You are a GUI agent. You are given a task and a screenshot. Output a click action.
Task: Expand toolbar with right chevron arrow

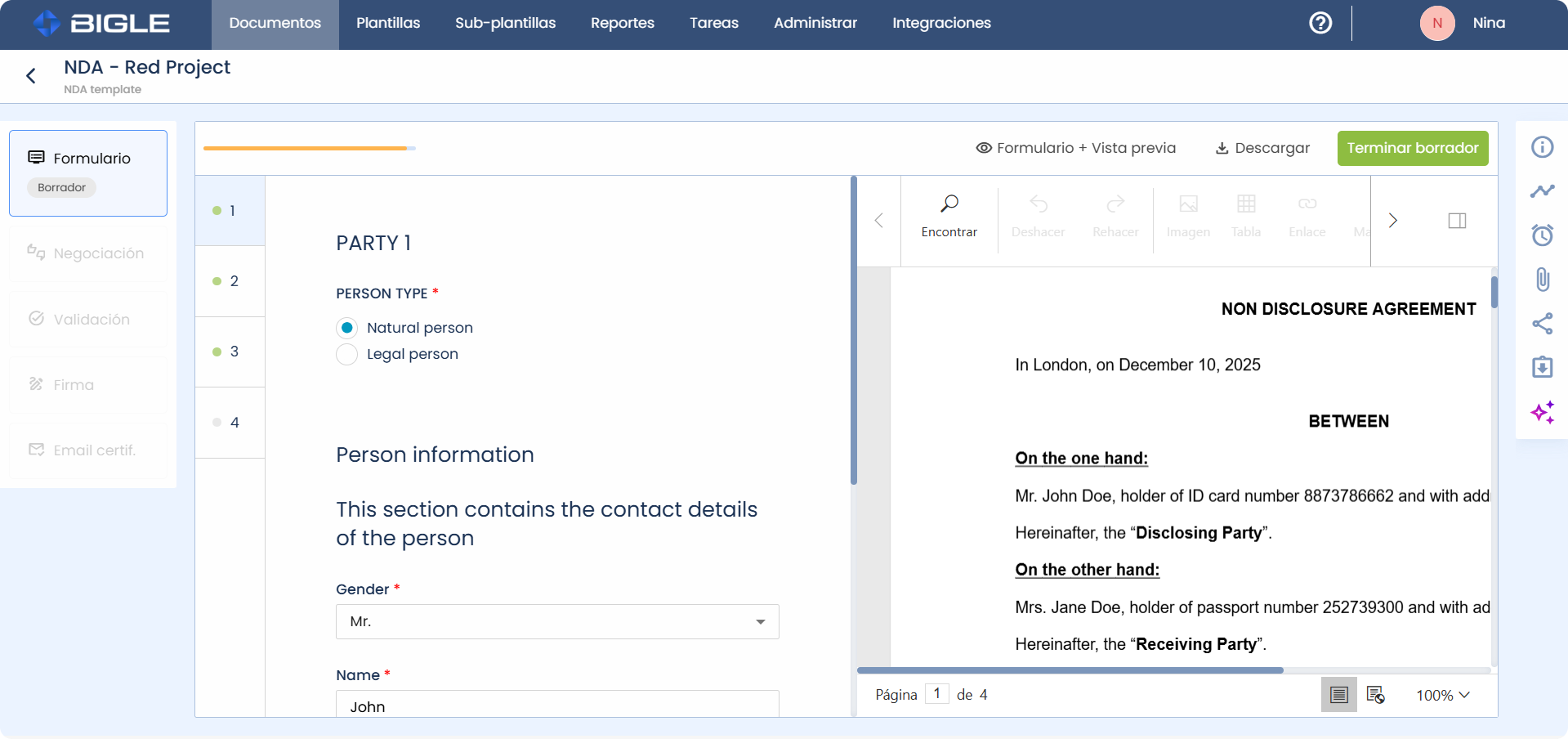point(1393,221)
